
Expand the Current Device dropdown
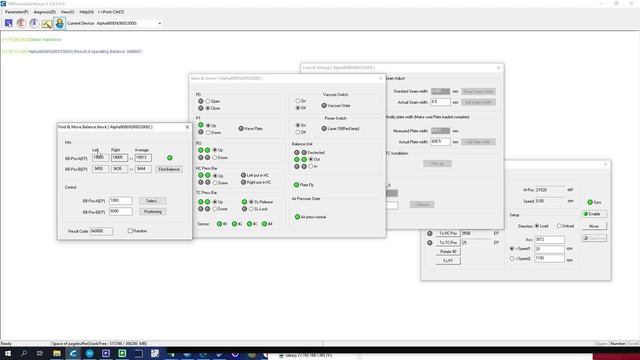coord(160,23)
